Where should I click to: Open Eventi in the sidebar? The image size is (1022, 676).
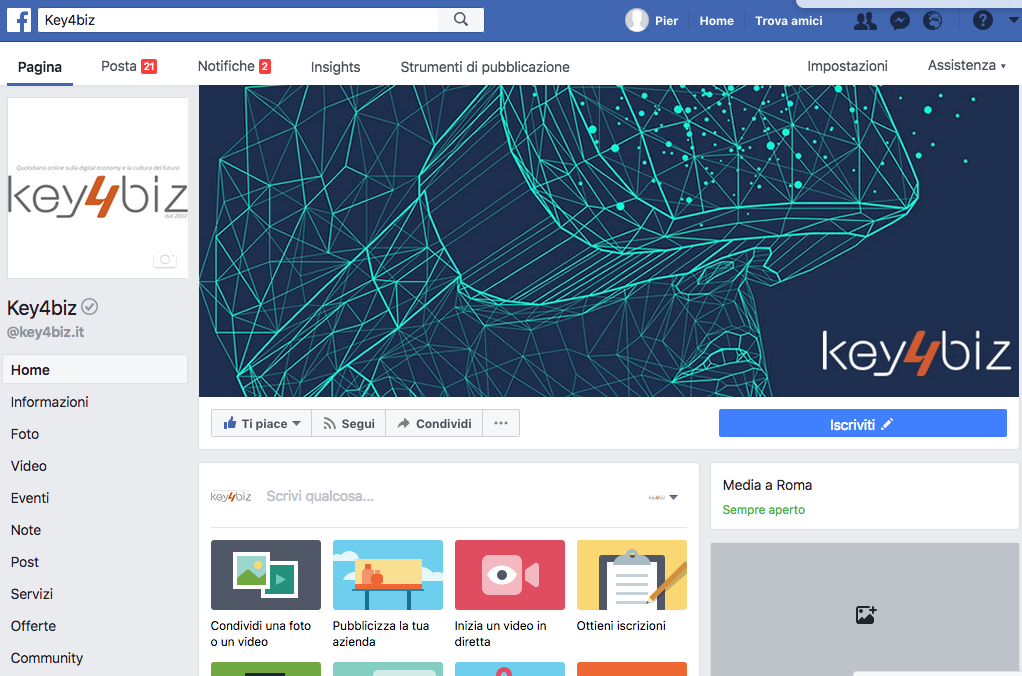tap(30, 498)
